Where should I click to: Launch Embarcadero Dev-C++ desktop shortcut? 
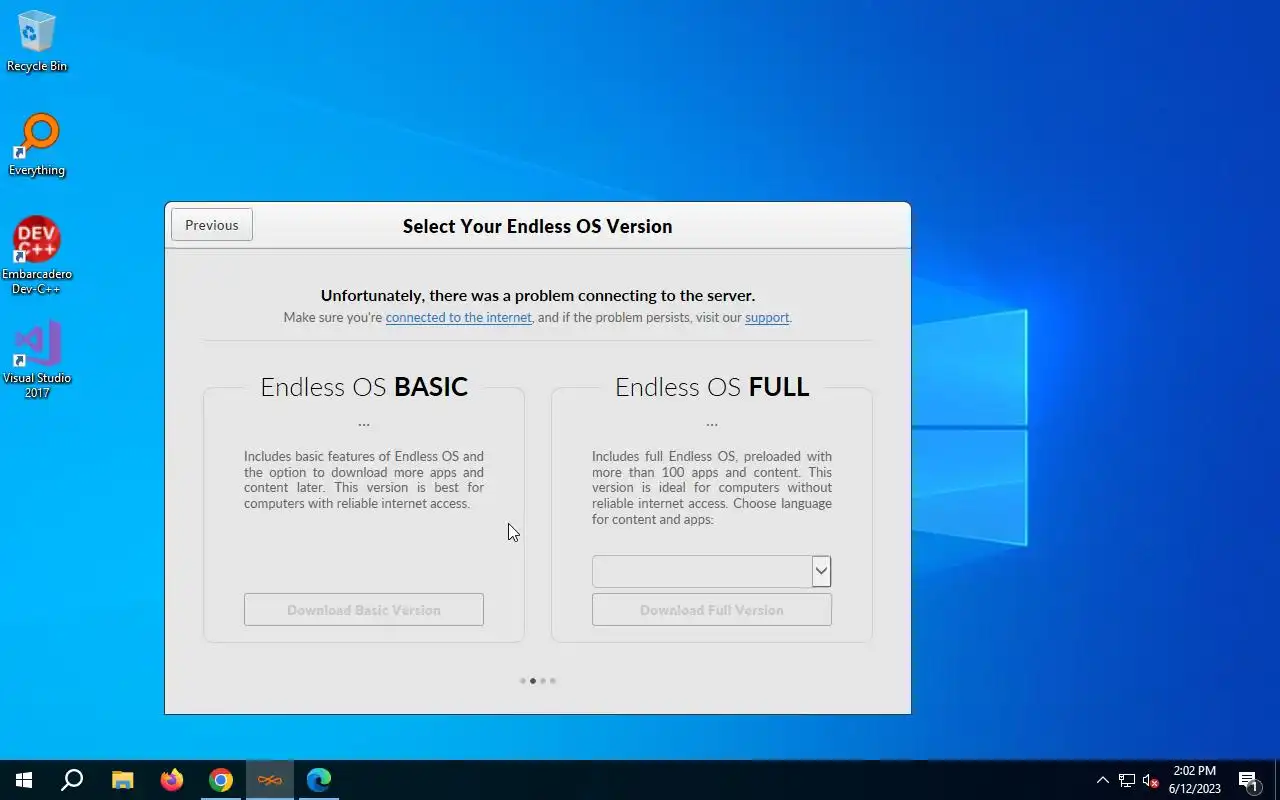click(x=37, y=256)
